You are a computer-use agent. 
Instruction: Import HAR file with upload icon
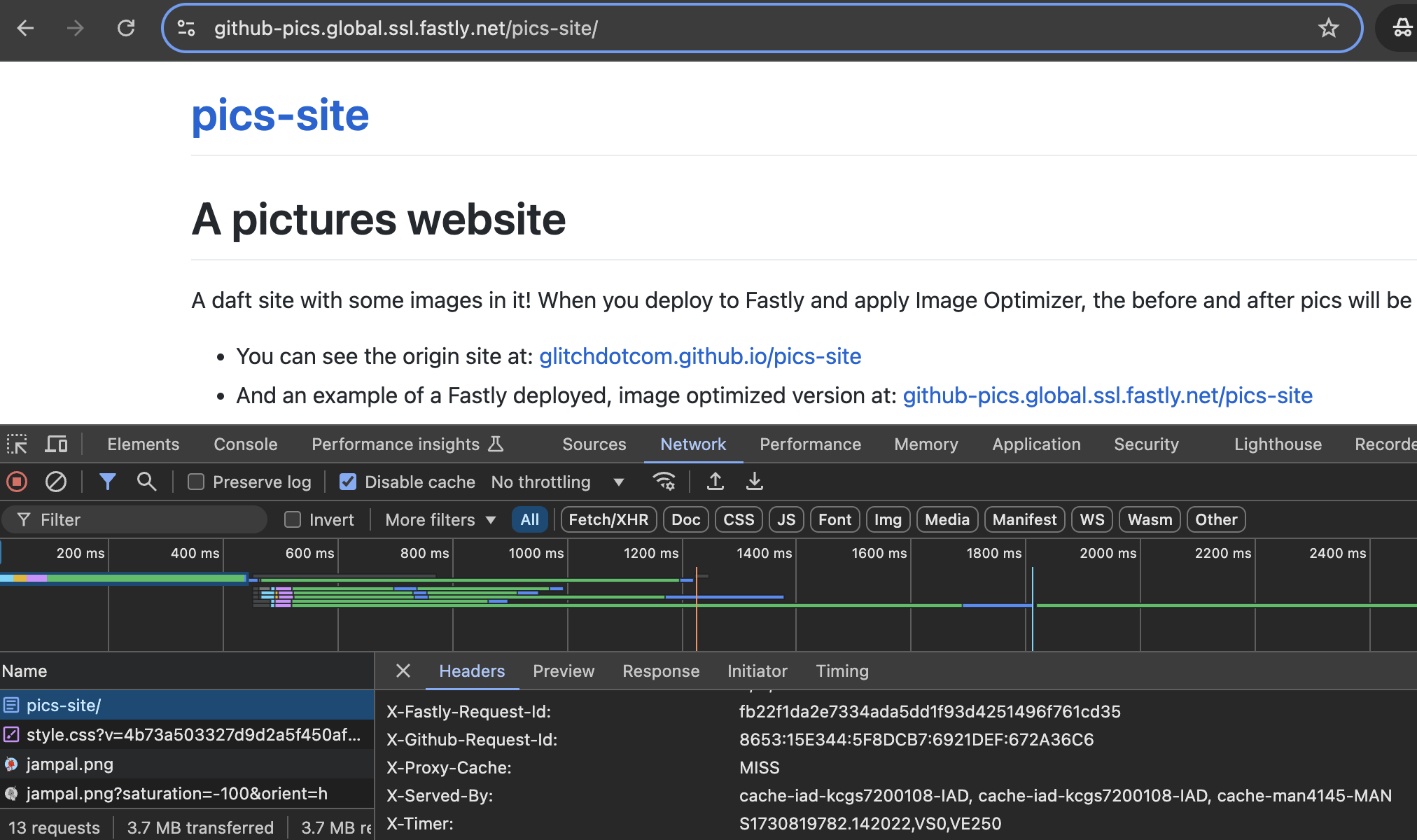(x=715, y=482)
